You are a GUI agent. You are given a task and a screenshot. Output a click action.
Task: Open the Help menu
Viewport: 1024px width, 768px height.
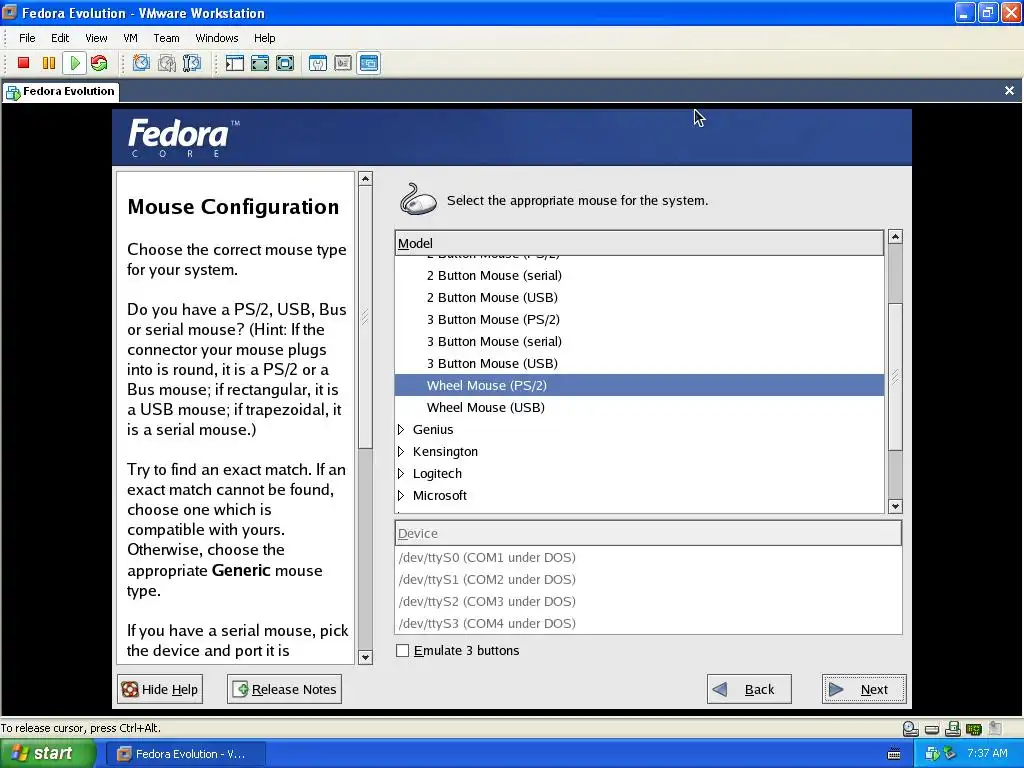[x=264, y=38]
